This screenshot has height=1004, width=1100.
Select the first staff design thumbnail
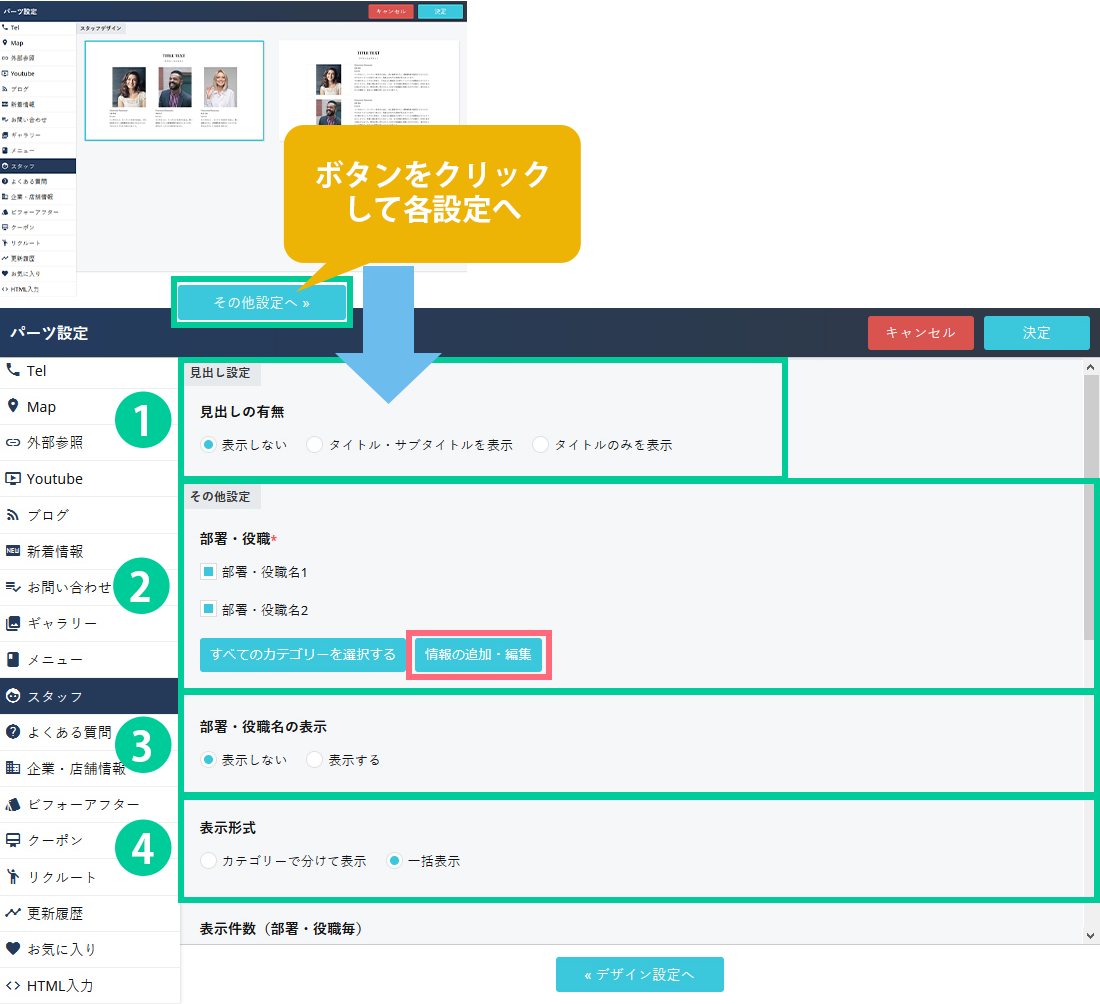(174, 90)
